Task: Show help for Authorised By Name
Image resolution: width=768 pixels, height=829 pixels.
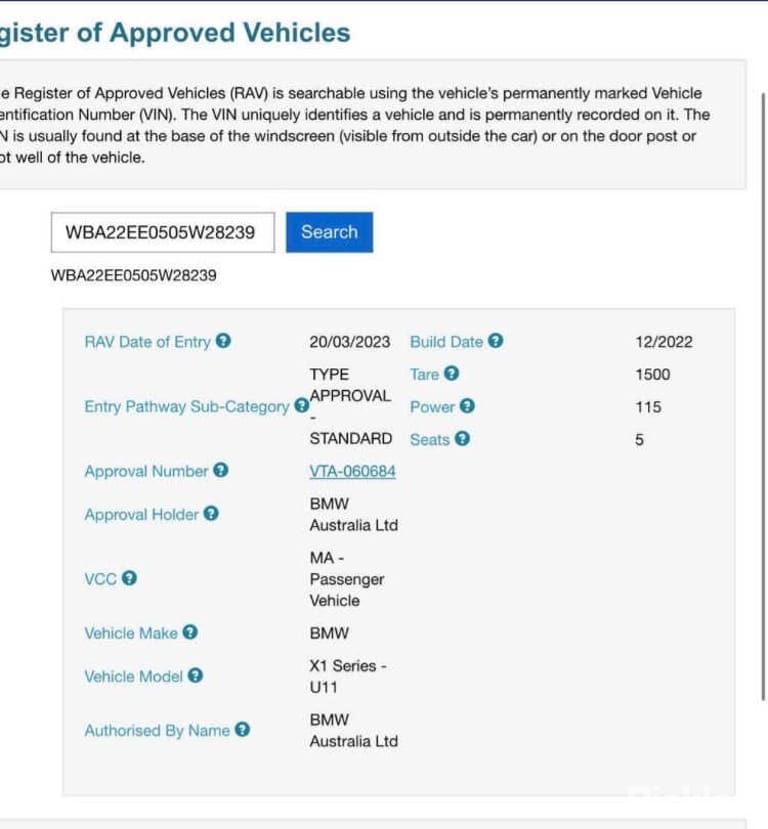Action: click(242, 730)
